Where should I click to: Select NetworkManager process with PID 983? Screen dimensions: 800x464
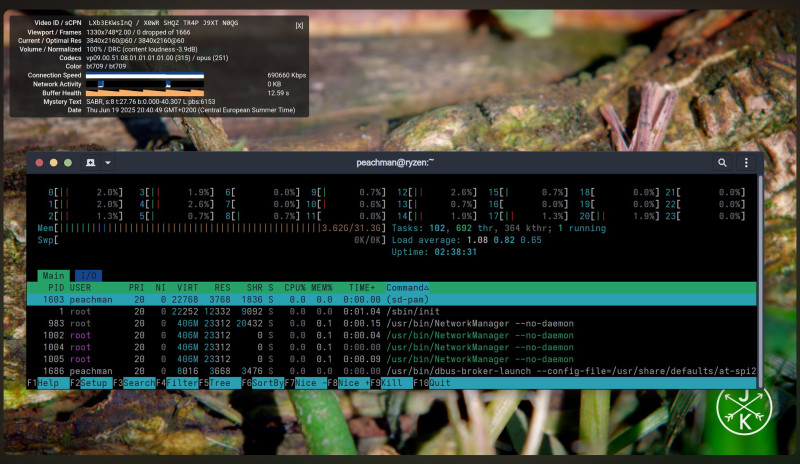(x=392, y=324)
